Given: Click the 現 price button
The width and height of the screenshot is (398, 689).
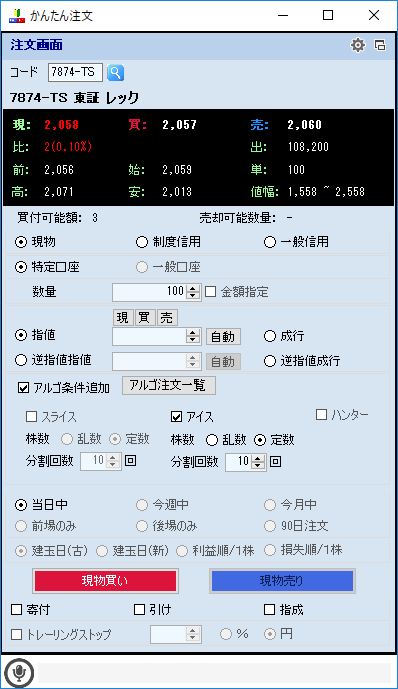Looking at the screenshot, I should tap(123, 317).
